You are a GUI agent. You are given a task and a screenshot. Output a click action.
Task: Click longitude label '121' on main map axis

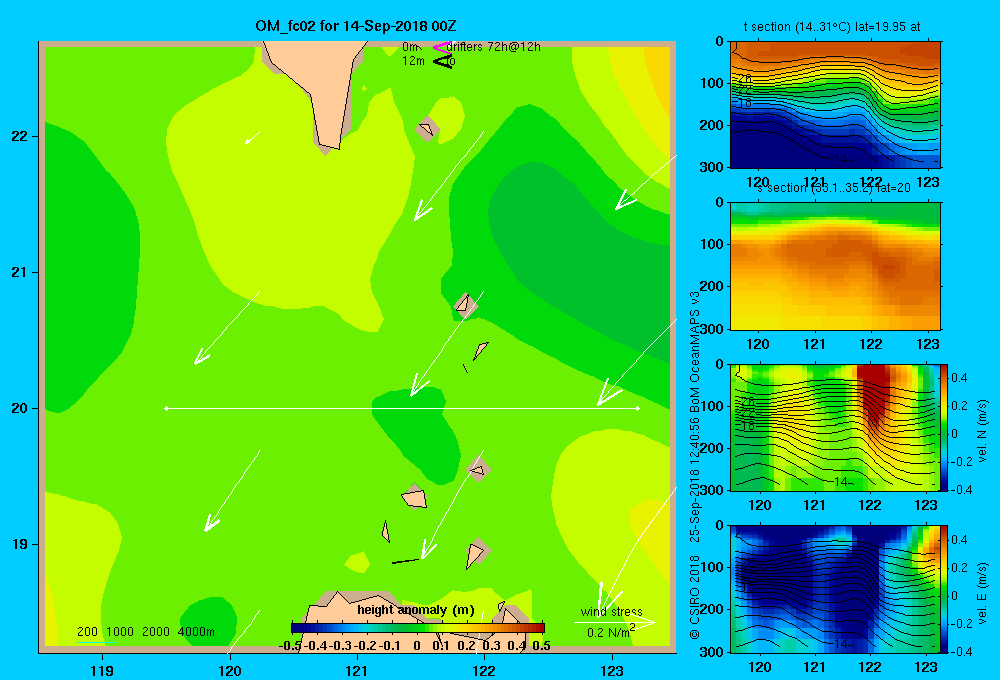357,670
